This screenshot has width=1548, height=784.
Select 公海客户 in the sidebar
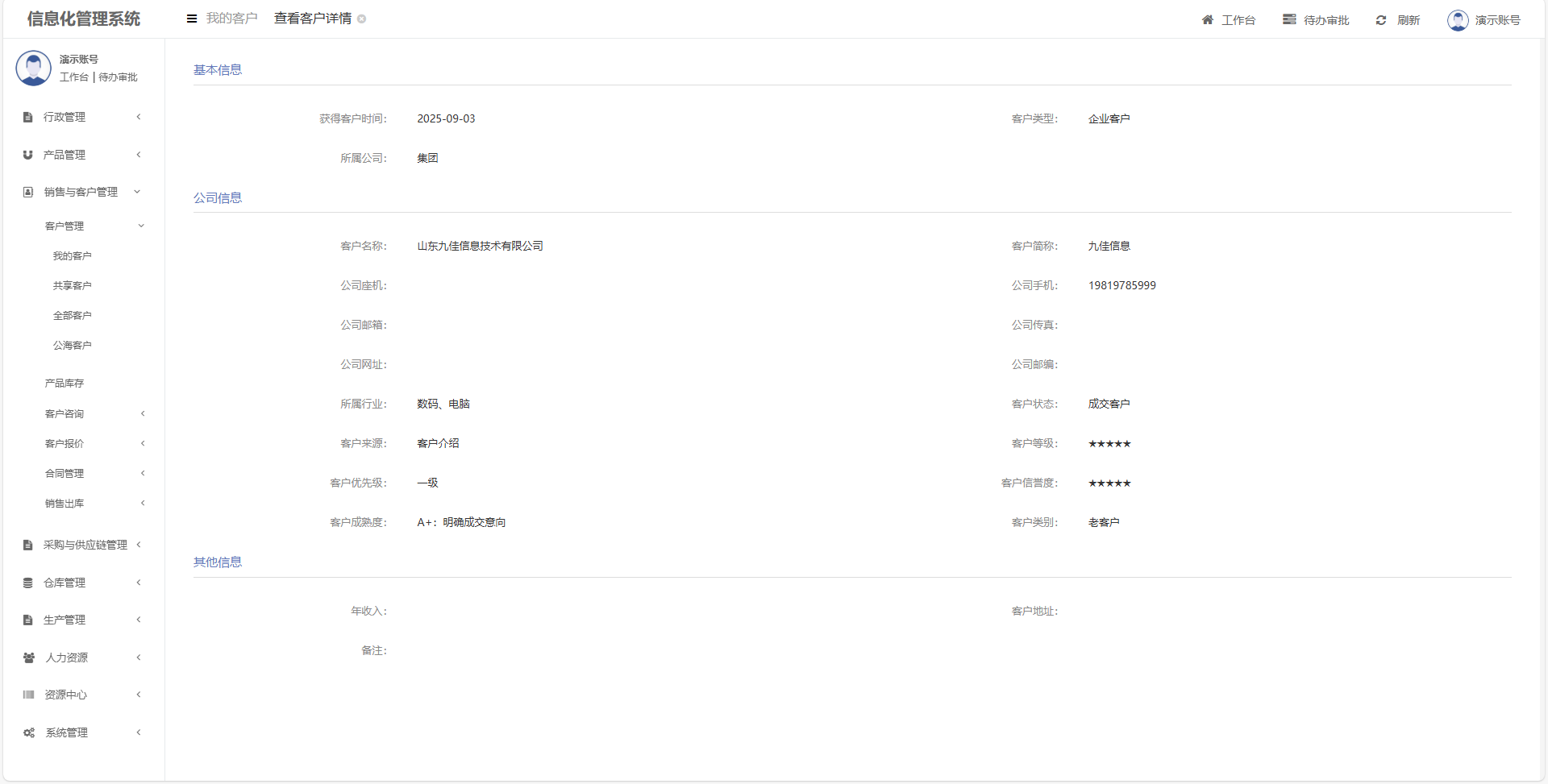click(73, 346)
